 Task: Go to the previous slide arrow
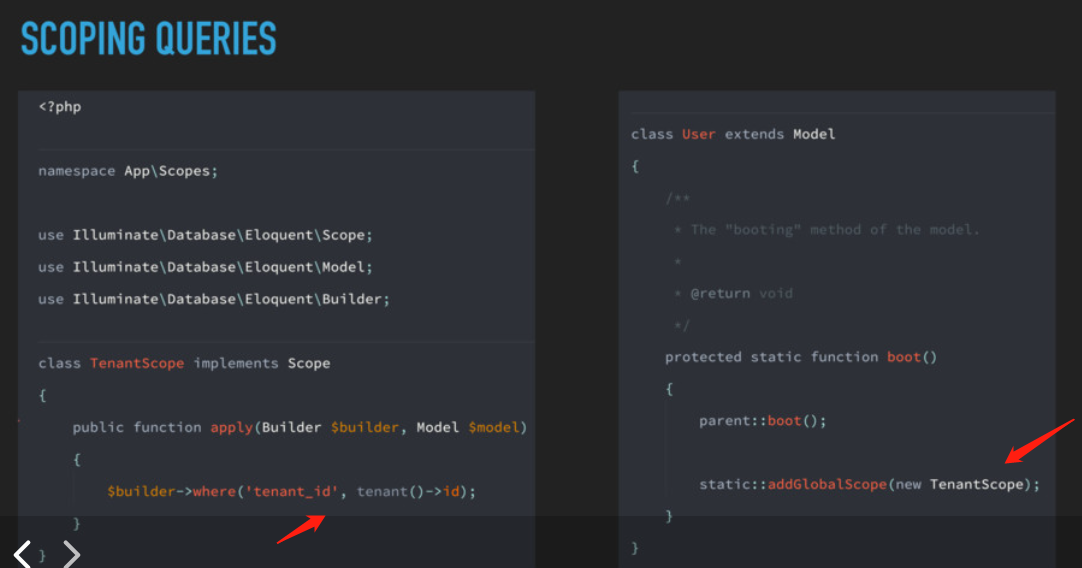tap(23, 554)
